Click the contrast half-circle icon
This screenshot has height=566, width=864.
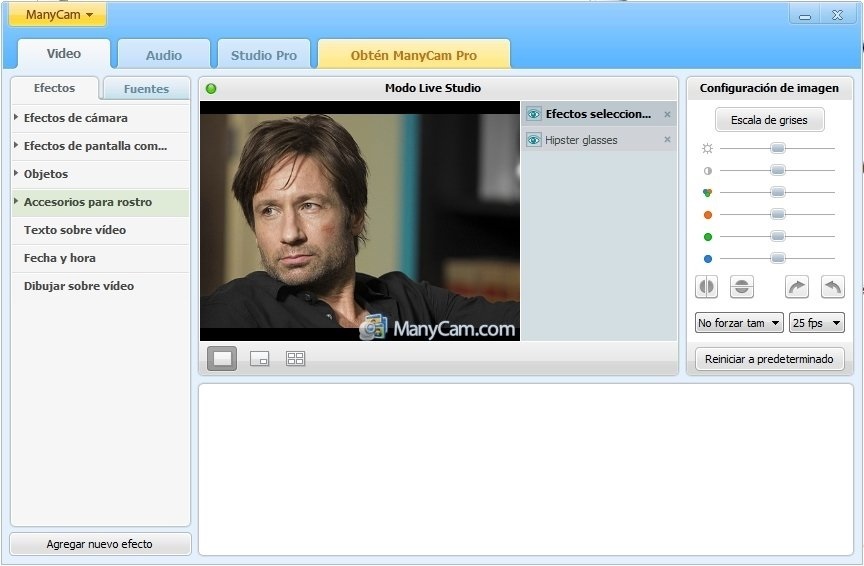point(708,171)
